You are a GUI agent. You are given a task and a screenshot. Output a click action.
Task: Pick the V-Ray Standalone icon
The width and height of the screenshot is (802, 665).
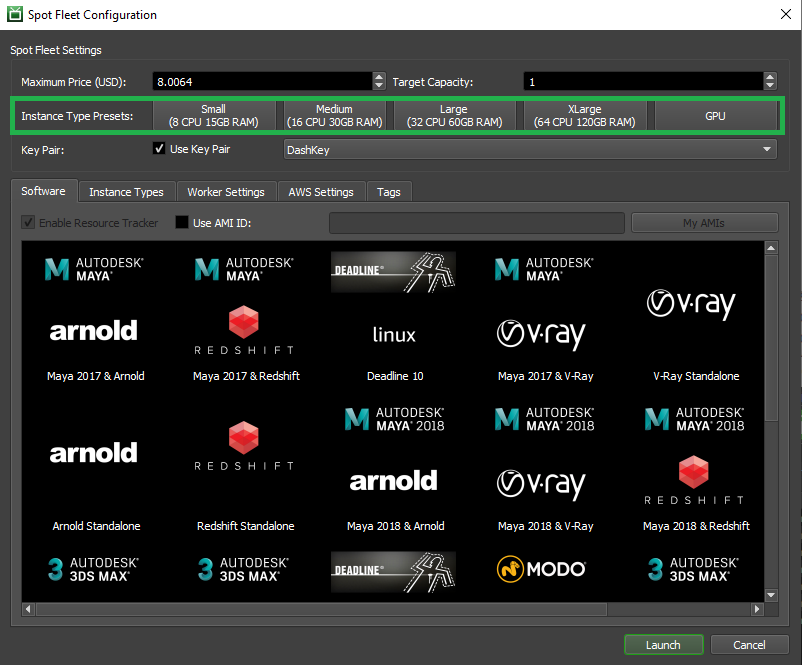(696, 316)
